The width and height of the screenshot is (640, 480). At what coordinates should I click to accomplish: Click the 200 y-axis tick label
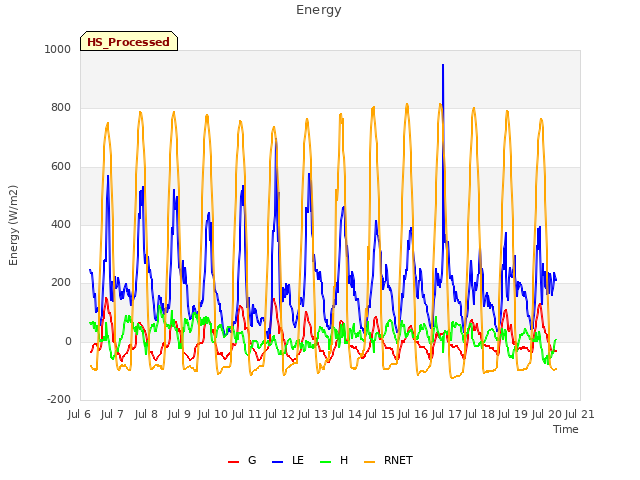click(x=61, y=282)
